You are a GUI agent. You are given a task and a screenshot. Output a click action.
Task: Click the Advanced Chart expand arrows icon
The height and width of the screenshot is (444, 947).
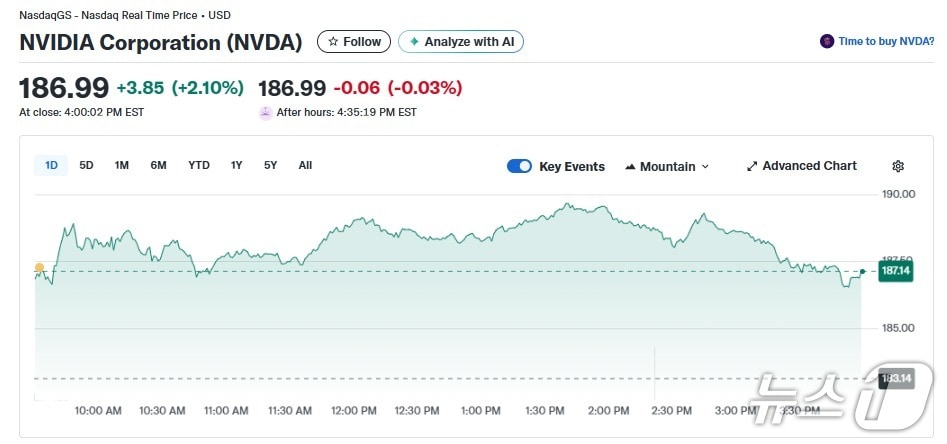(752, 167)
